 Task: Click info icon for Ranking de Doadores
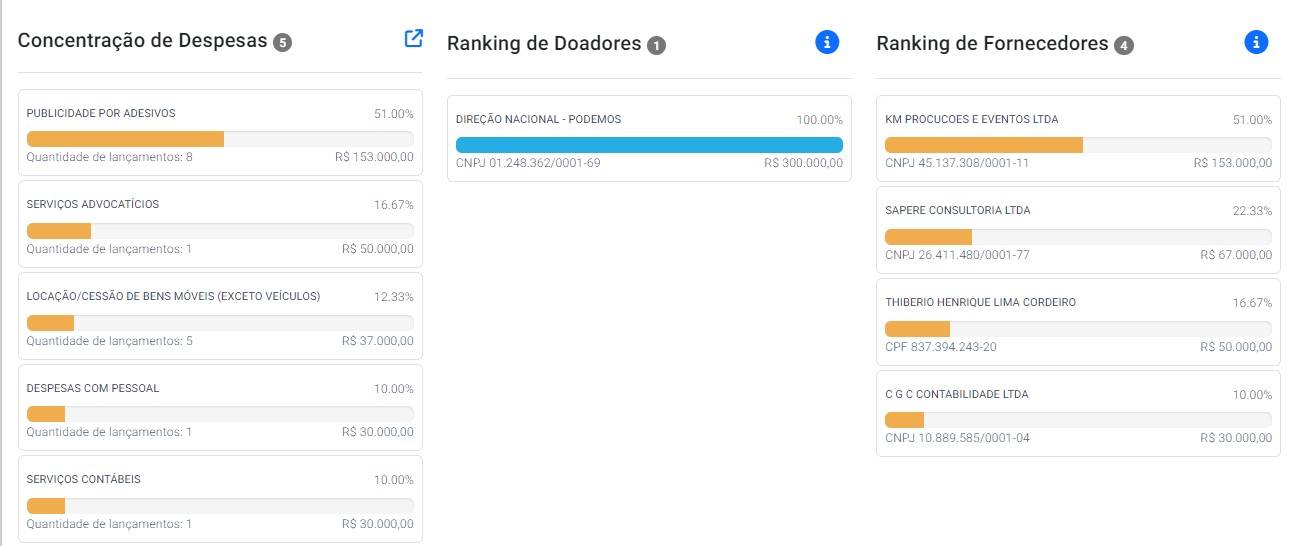(x=827, y=42)
